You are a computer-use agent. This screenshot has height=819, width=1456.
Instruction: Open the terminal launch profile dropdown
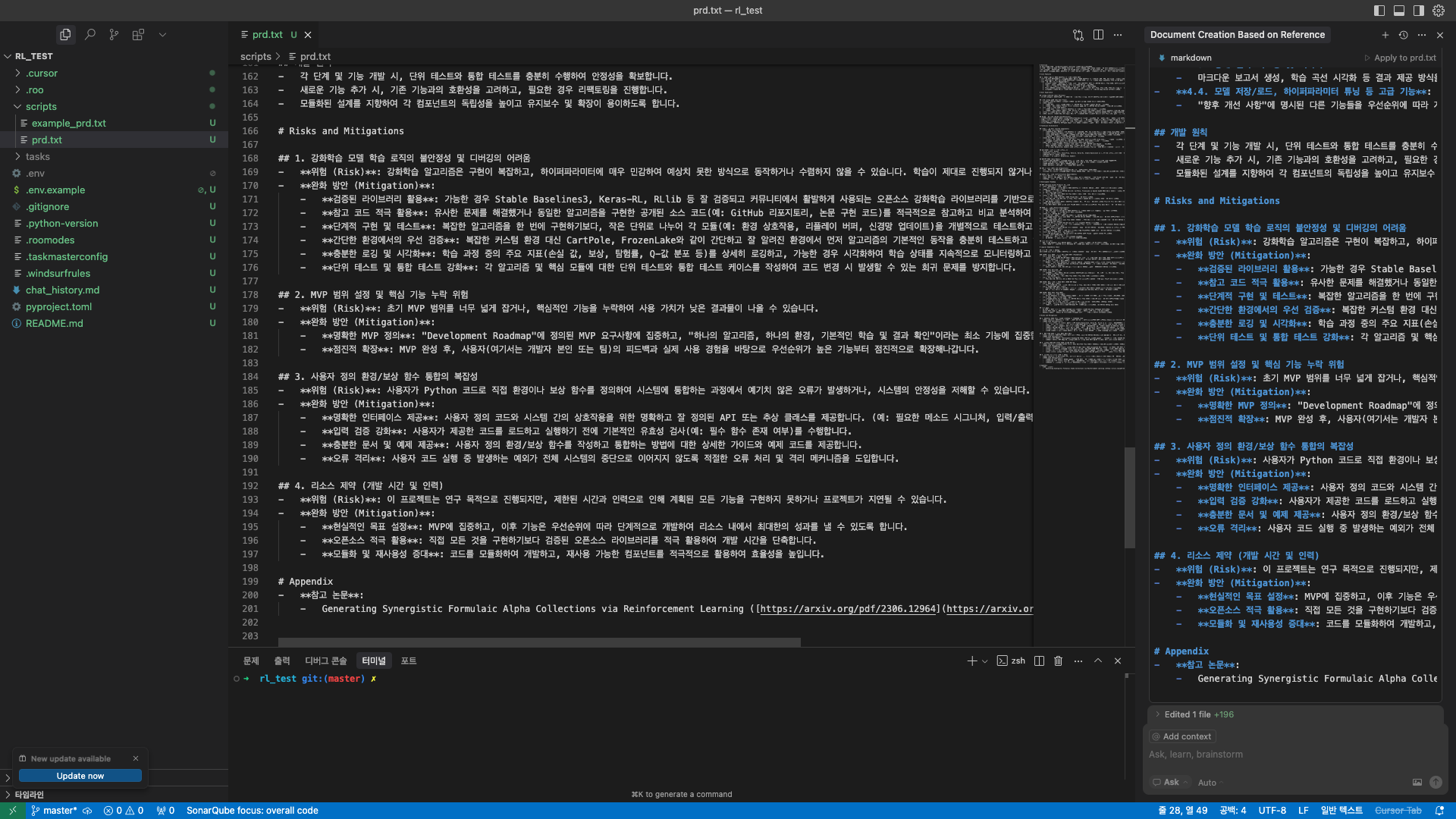click(985, 661)
